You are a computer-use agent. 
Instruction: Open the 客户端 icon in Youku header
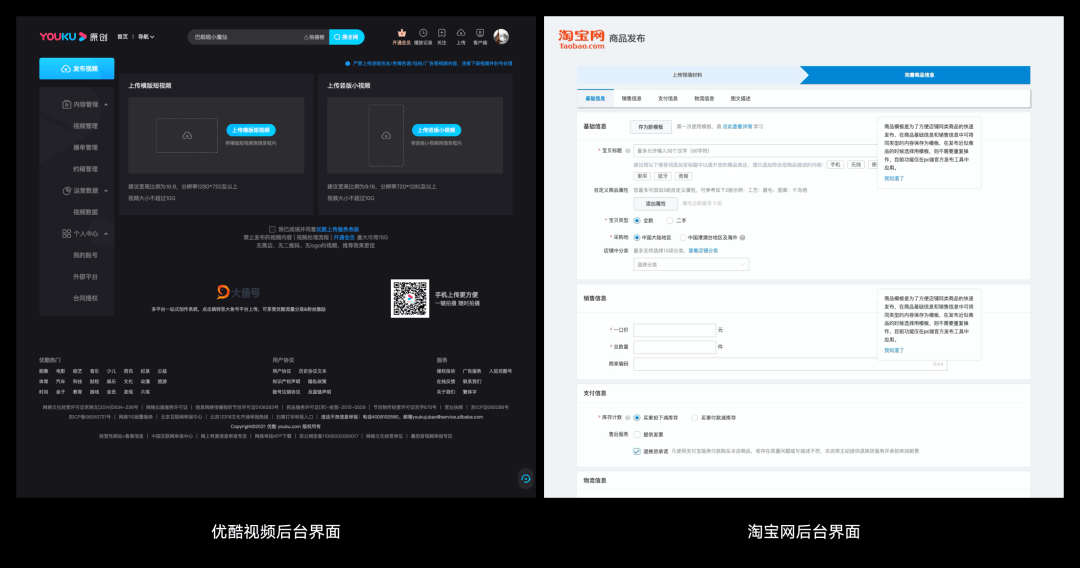click(480, 33)
